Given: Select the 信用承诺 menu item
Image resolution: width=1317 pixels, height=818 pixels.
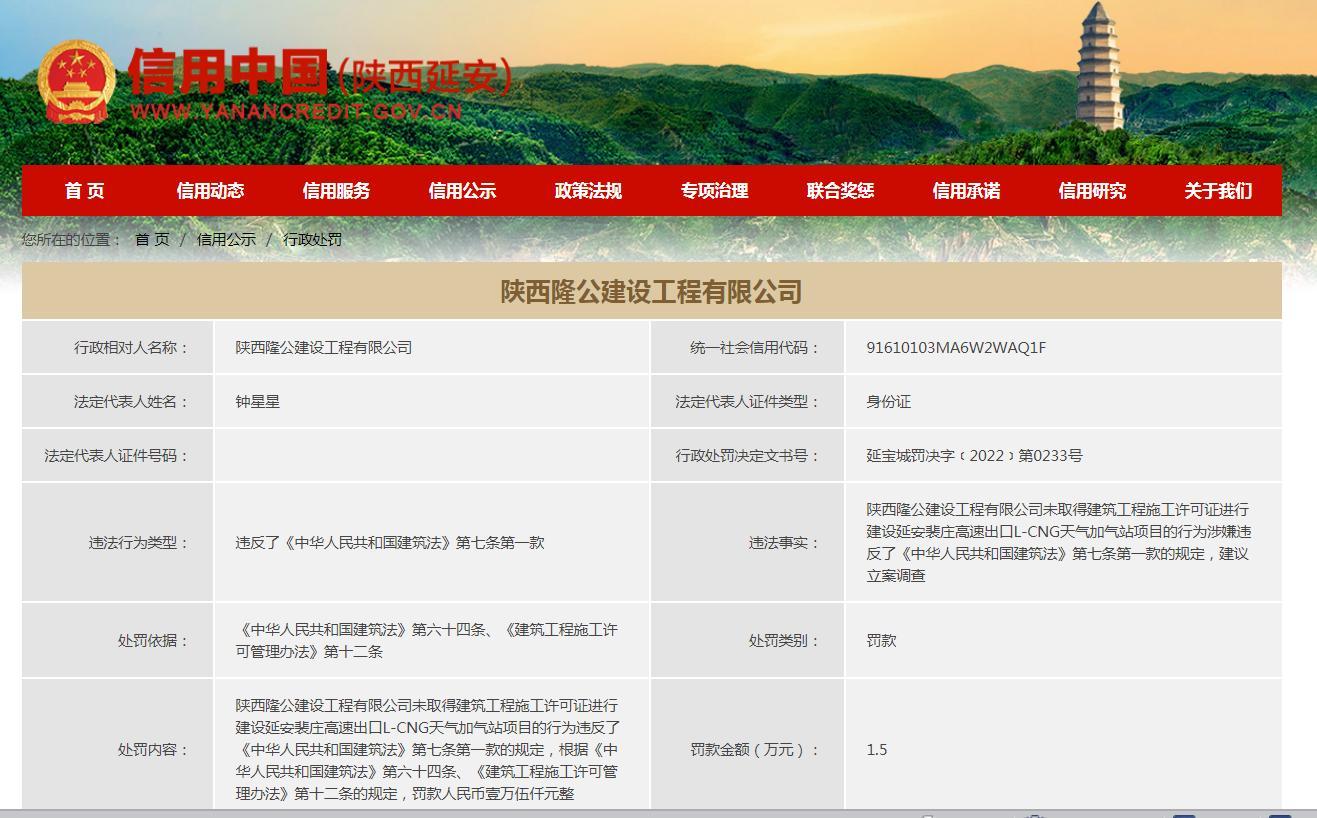Looking at the screenshot, I should [966, 191].
